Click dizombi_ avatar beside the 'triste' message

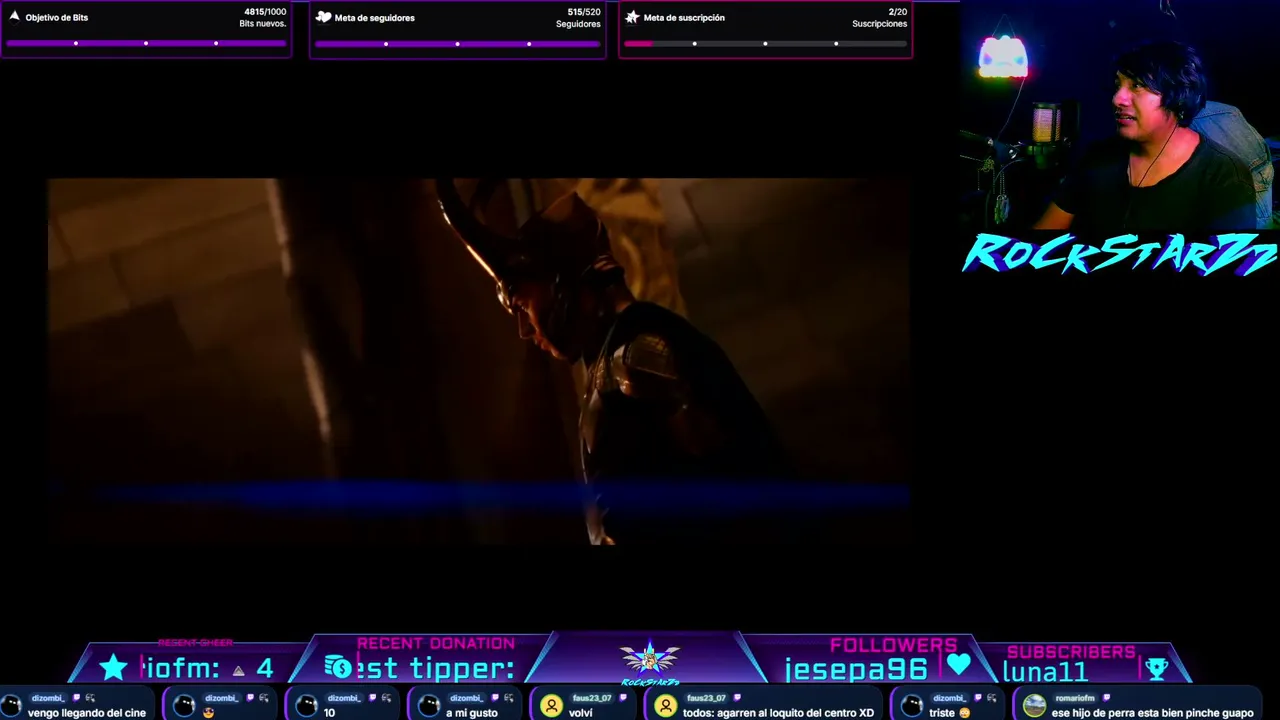[912, 706]
